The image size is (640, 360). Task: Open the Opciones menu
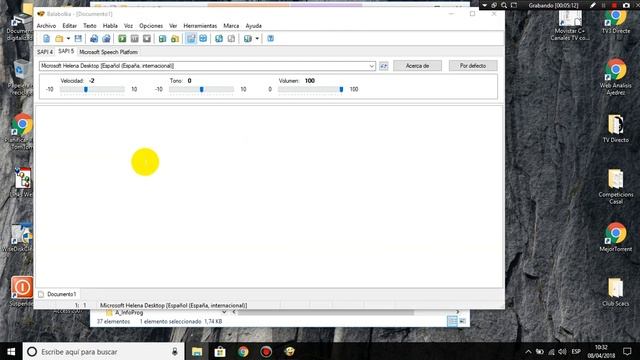pyautogui.click(x=151, y=26)
